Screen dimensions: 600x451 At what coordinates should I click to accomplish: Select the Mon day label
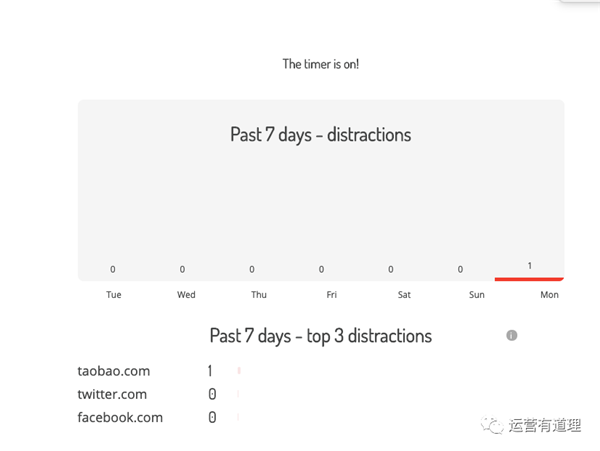(549, 295)
